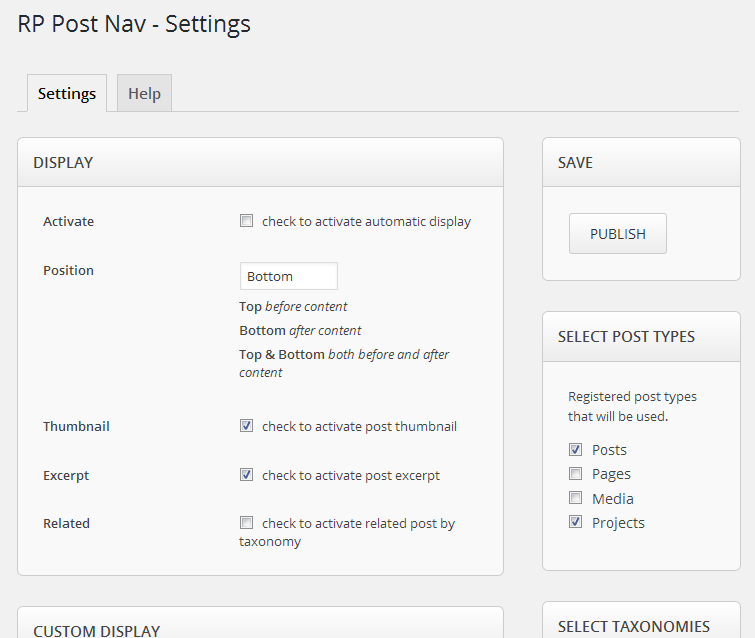The height and width of the screenshot is (638, 755).
Task: Click the CUSTOM DISPLAY panel header
Action: 260,628
